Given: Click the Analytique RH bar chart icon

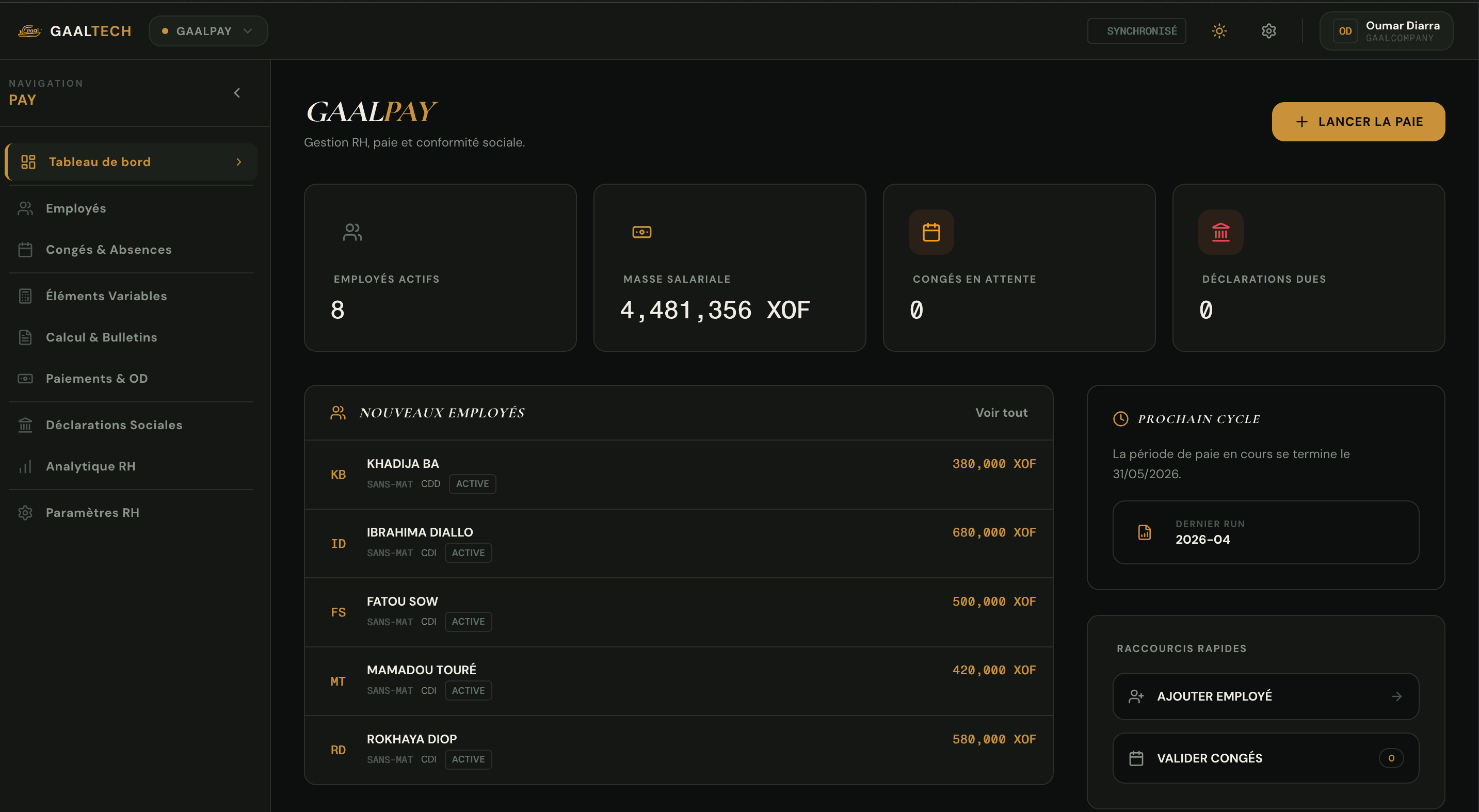Looking at the screenshot, I should click(25, 466).
